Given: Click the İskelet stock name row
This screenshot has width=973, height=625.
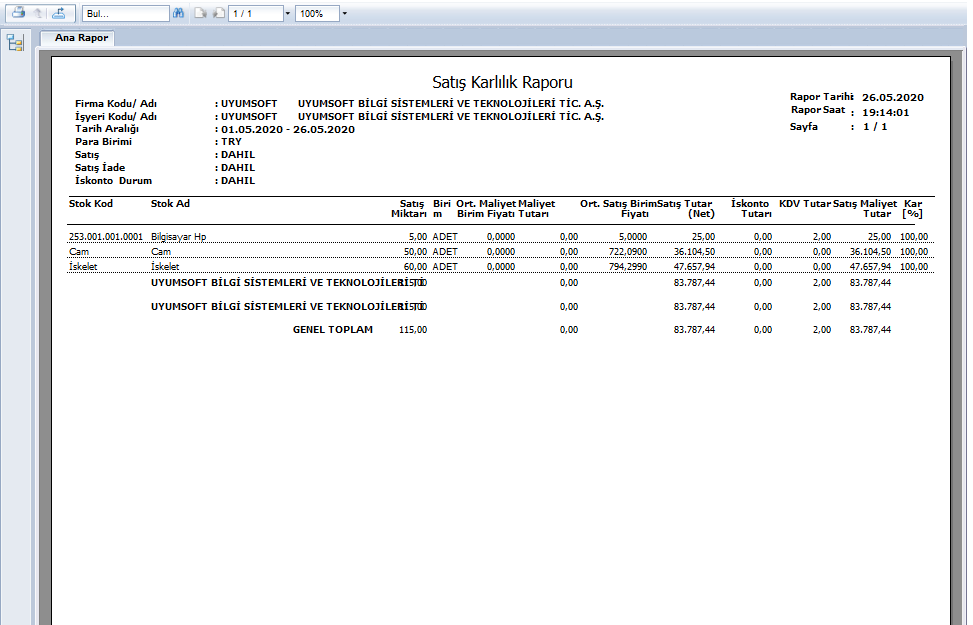Looking at the screenshot, I should (x=166, y=267).
